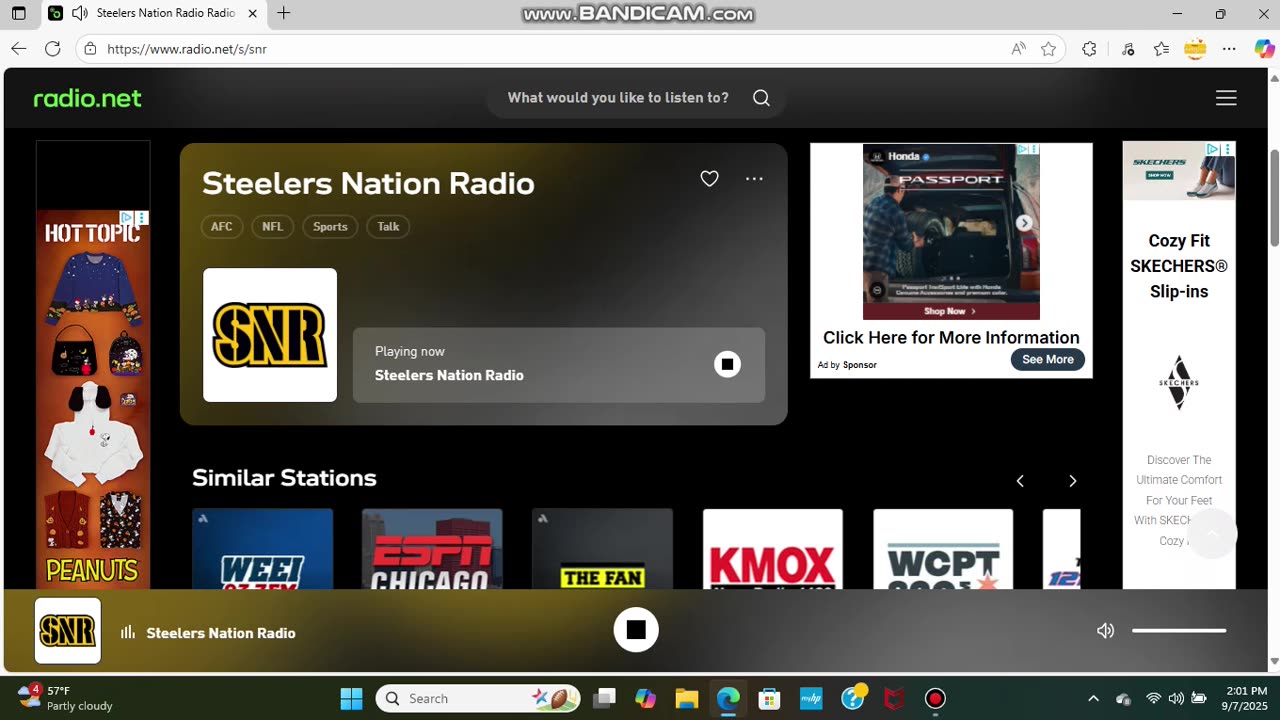The width and height of the screenshot is (1280, 720).
Task: Open the KMOX similar station
Action: [x=772, y=549]
